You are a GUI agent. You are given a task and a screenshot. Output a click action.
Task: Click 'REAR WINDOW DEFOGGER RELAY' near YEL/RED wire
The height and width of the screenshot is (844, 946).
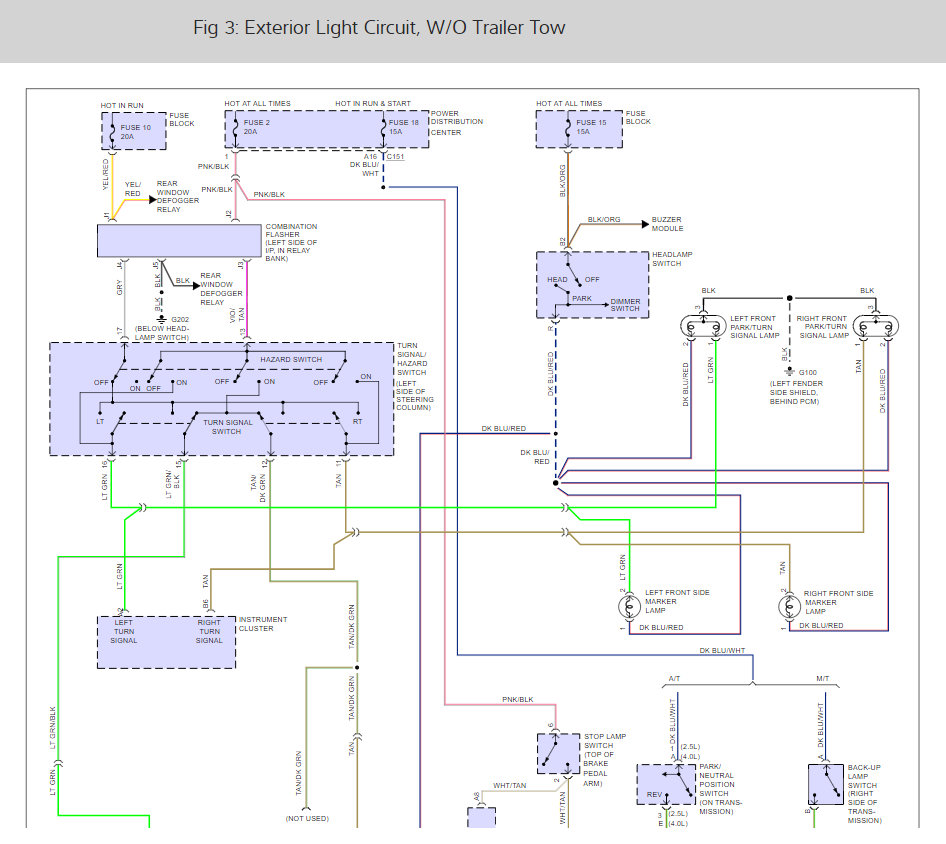click(177, 196)
